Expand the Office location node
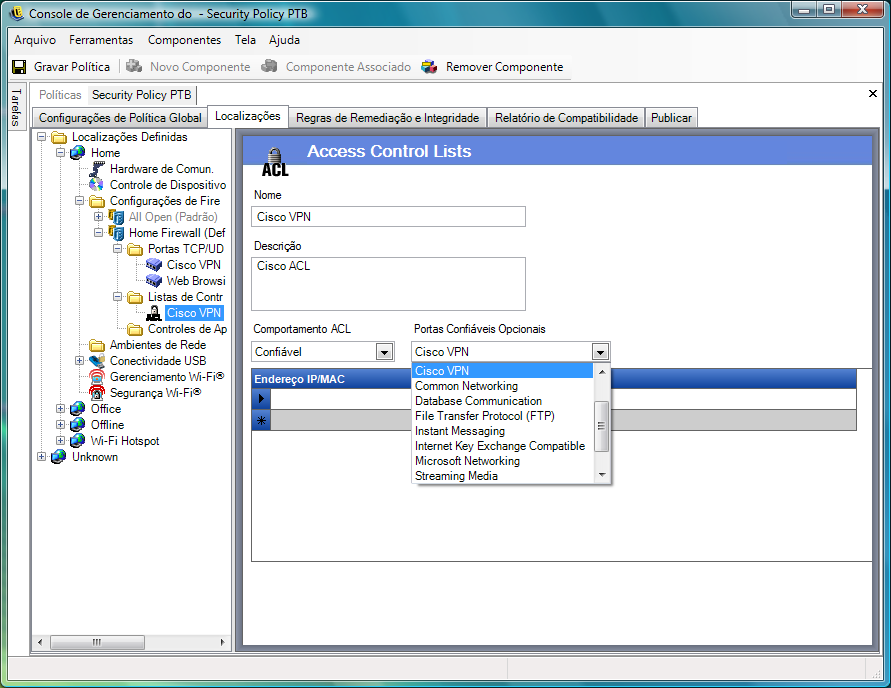This screenshot has width=891, height=688. (x=60, y=408)
